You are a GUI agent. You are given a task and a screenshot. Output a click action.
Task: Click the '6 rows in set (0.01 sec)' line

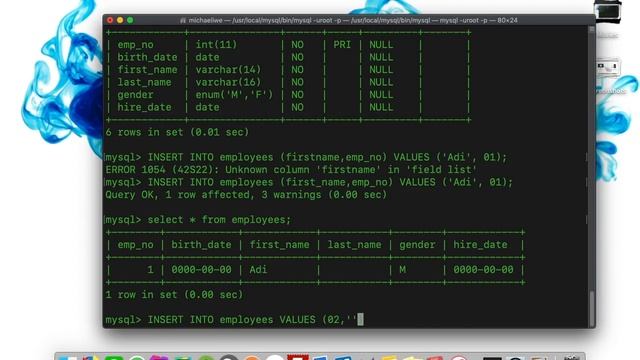point(177,132)
